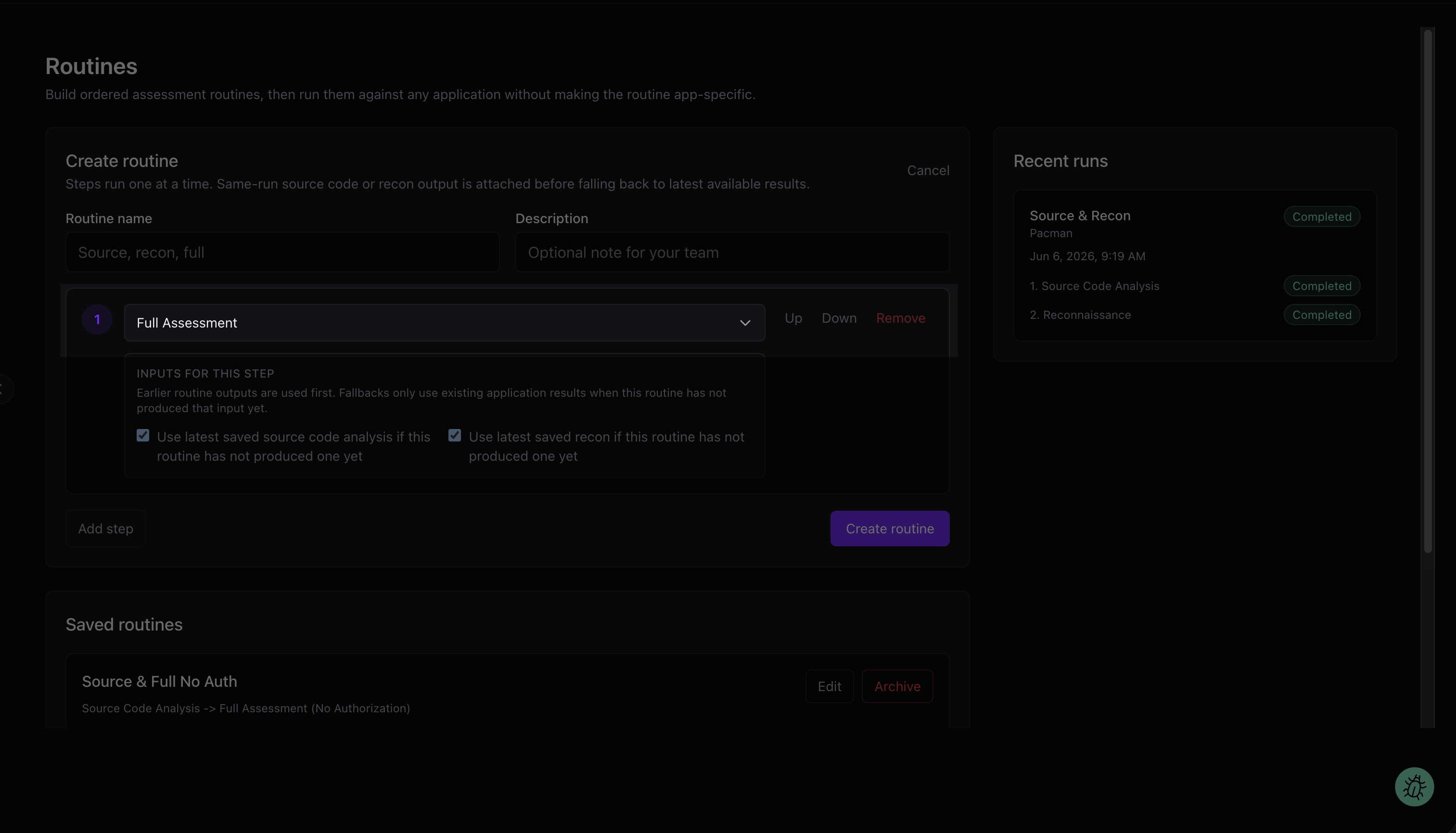Viewport: 1456px width, 833px height.
Task: Move step down with Down button
Action: pos(839,318)
